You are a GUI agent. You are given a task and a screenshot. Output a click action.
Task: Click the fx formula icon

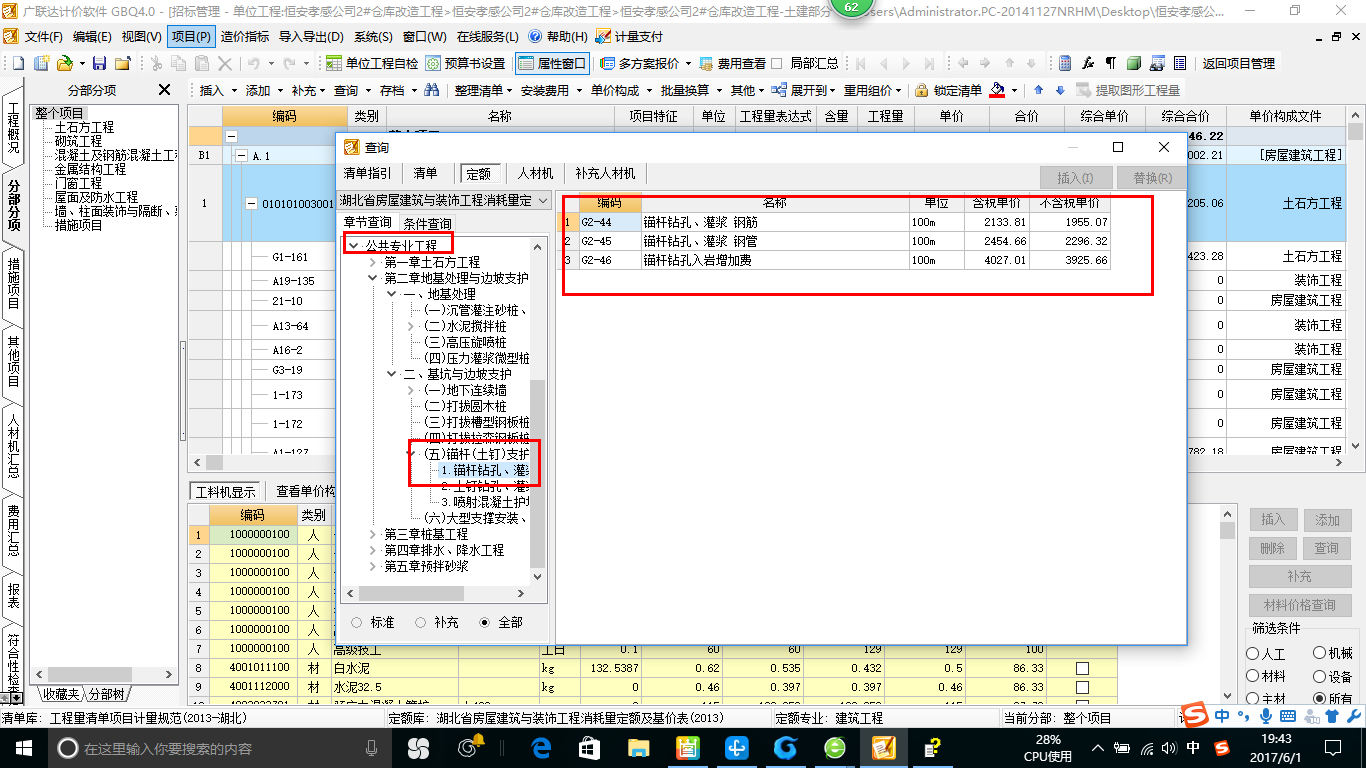tap(1088, 63)
